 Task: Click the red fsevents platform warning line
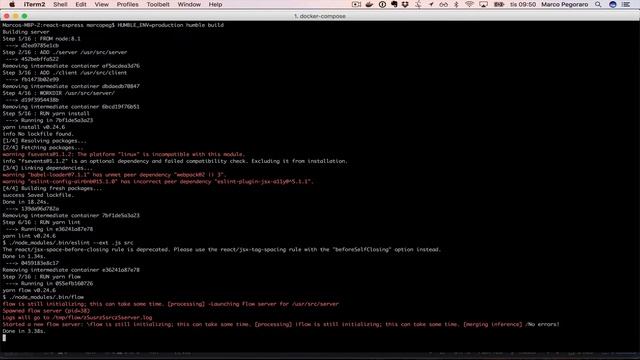(124, 154)
